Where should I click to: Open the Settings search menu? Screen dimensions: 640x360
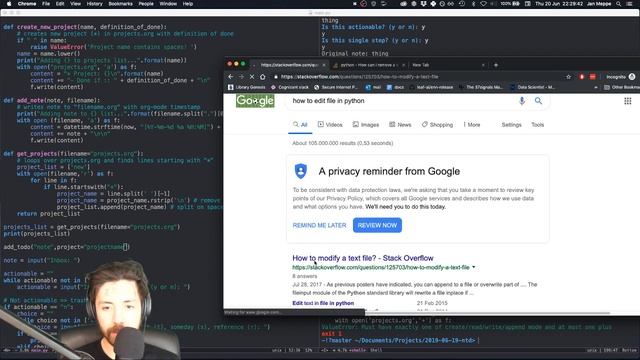[511, 124]
